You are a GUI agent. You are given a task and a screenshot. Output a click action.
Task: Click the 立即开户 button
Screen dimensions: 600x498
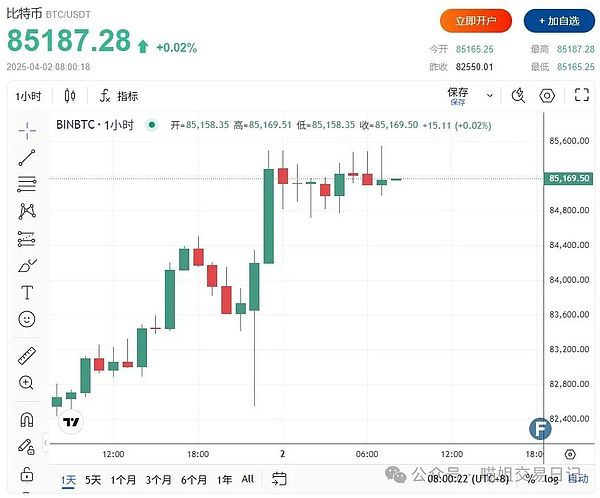(x=476, y=20)
